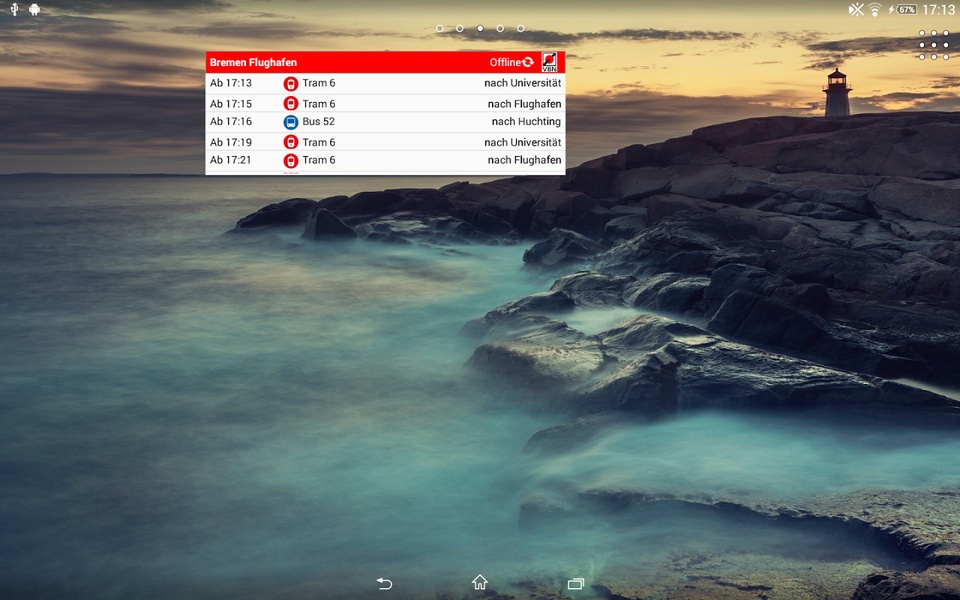Tap "nach Huchting" destination
The height and width of the screenshot is (600, 960).
coord(527,122)
